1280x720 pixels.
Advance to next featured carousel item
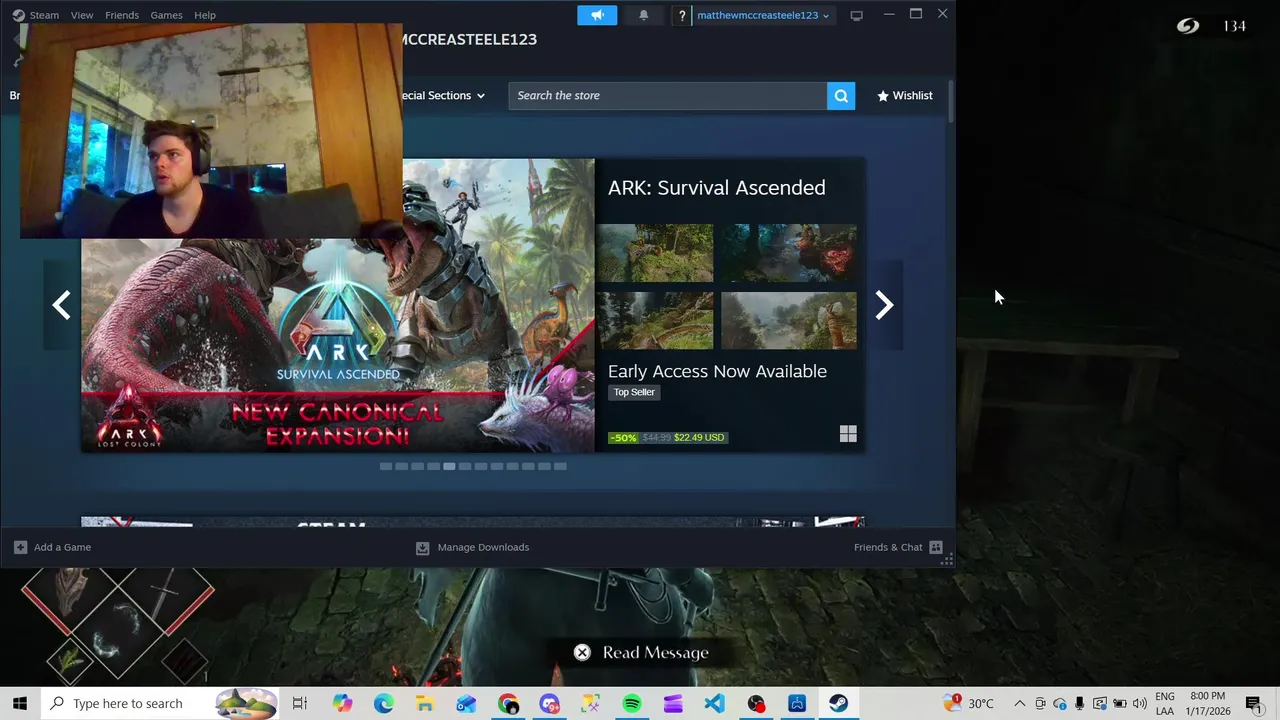[884, 305]
